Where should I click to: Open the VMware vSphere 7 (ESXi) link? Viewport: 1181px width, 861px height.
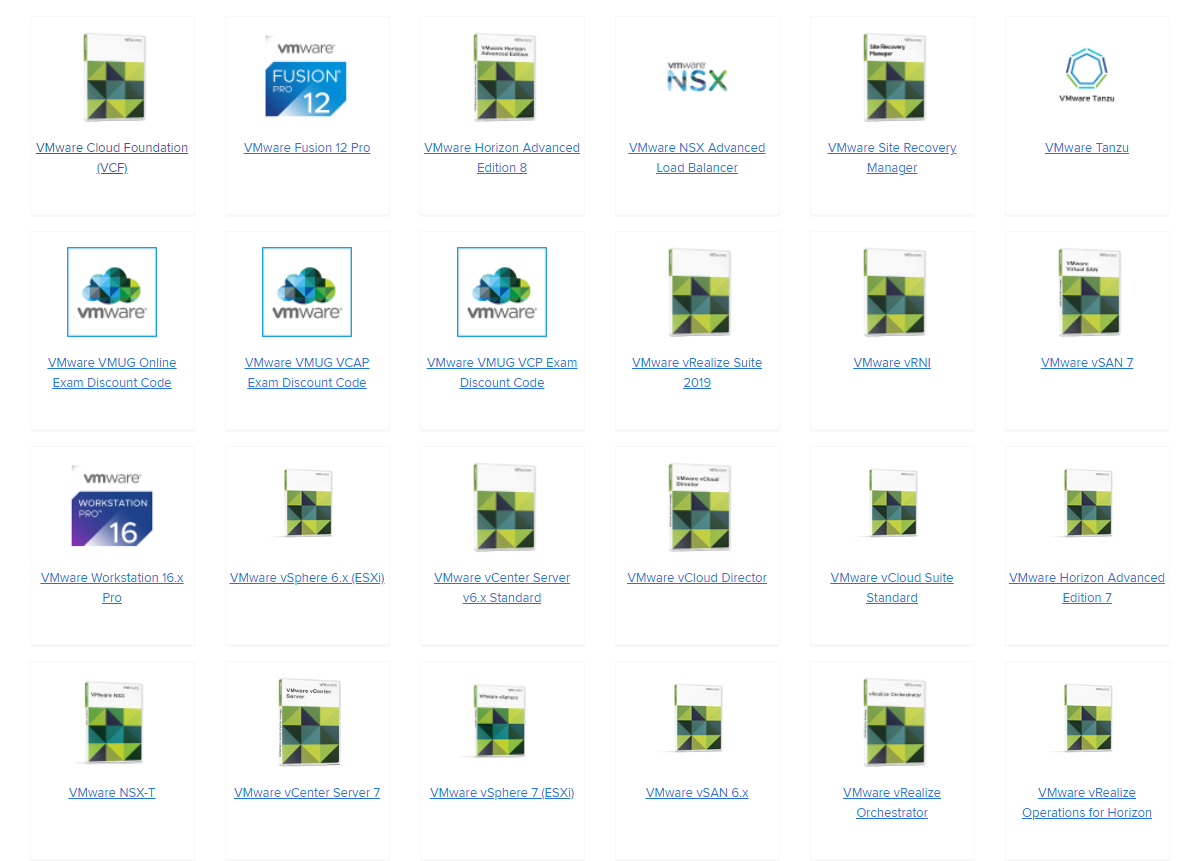click(x=502, y=792)
